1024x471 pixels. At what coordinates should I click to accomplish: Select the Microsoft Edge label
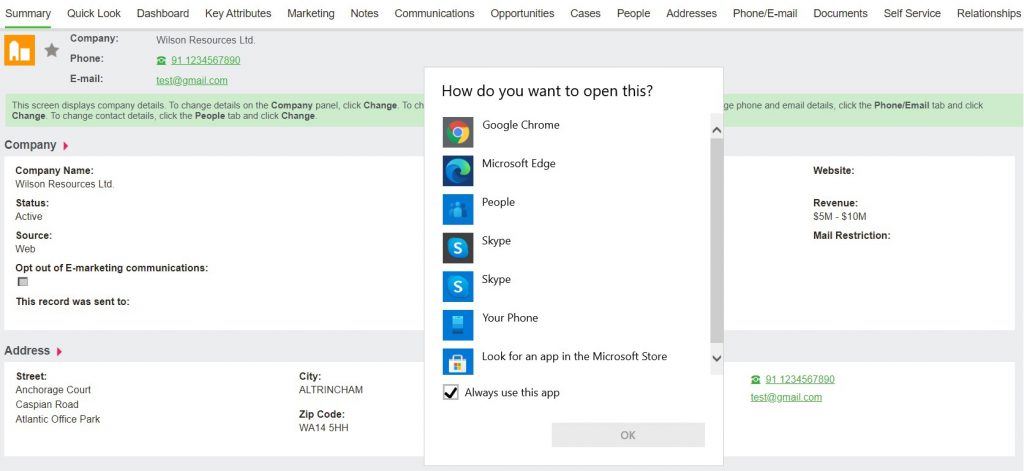(x=519, y=163)
